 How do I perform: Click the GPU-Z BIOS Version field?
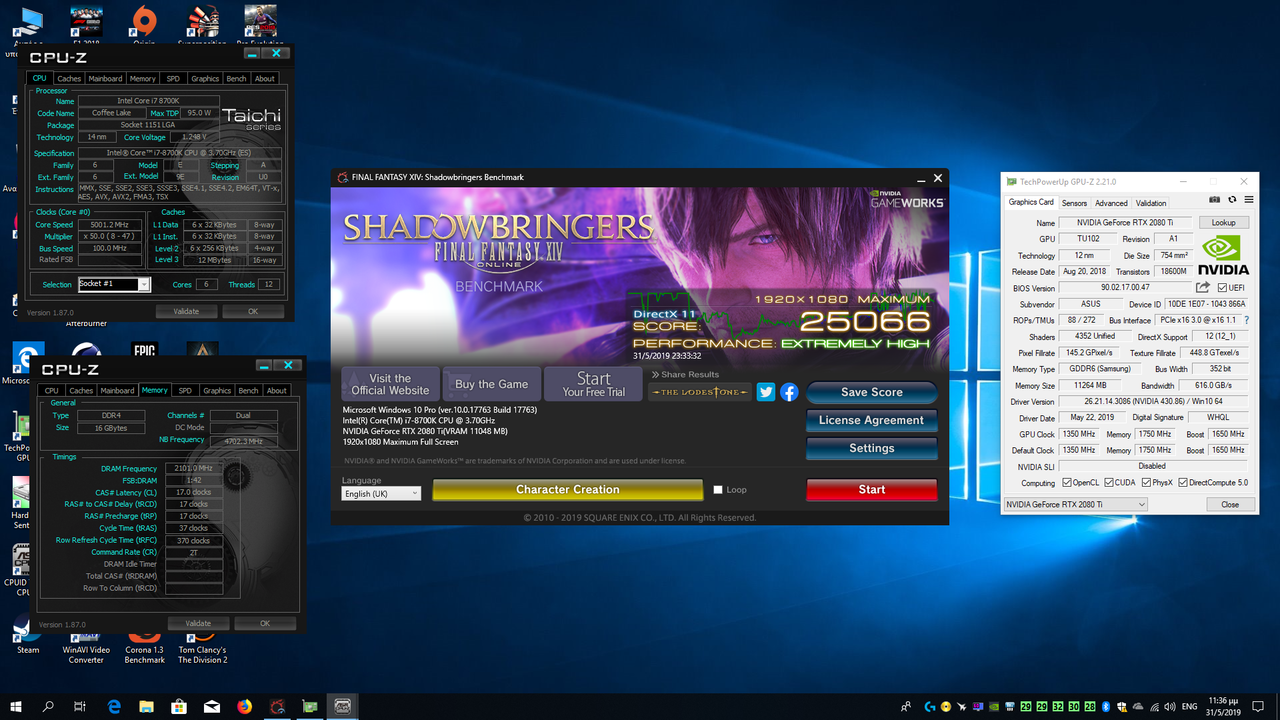pyautogui.click(x=1125, y=288)
